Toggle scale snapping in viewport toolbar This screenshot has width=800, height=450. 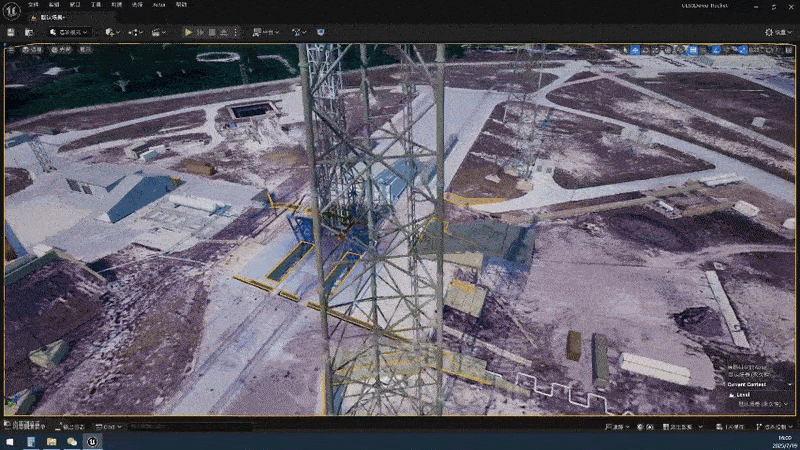[752, 48]
